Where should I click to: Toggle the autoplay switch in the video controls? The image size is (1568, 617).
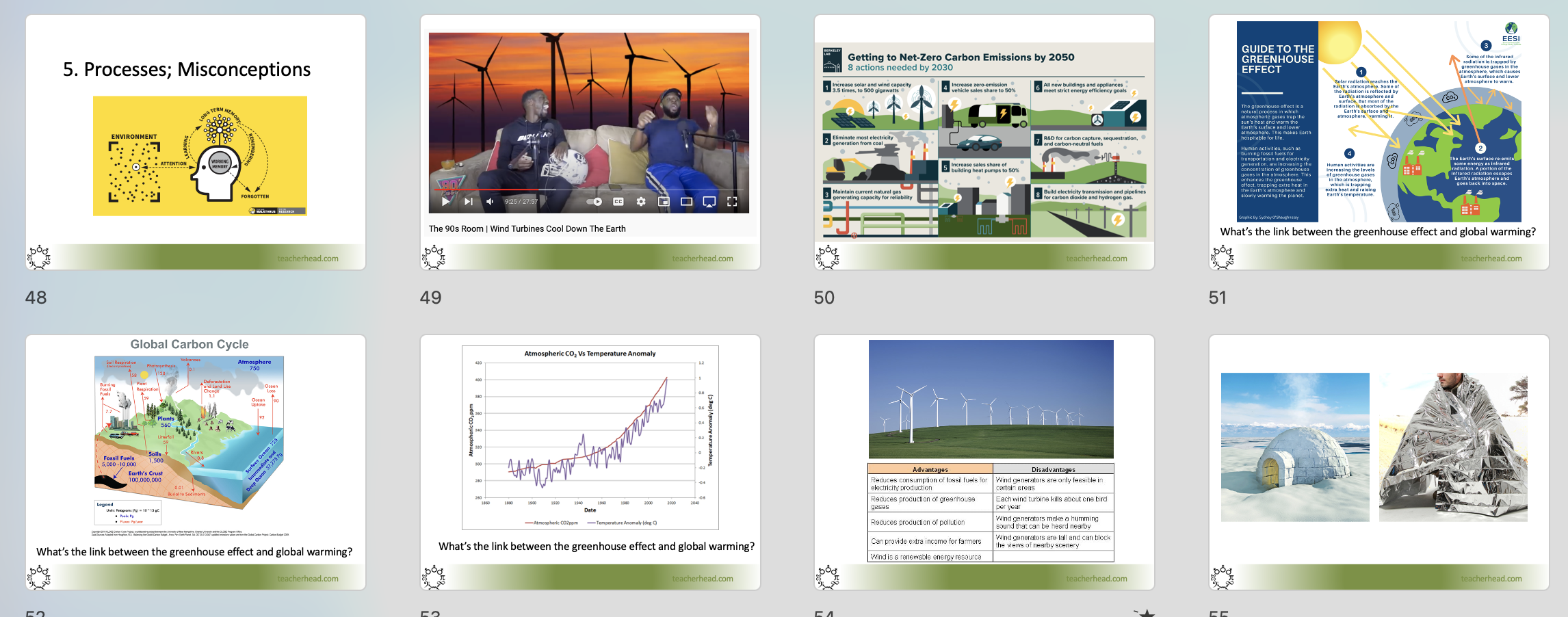point(594,202)
